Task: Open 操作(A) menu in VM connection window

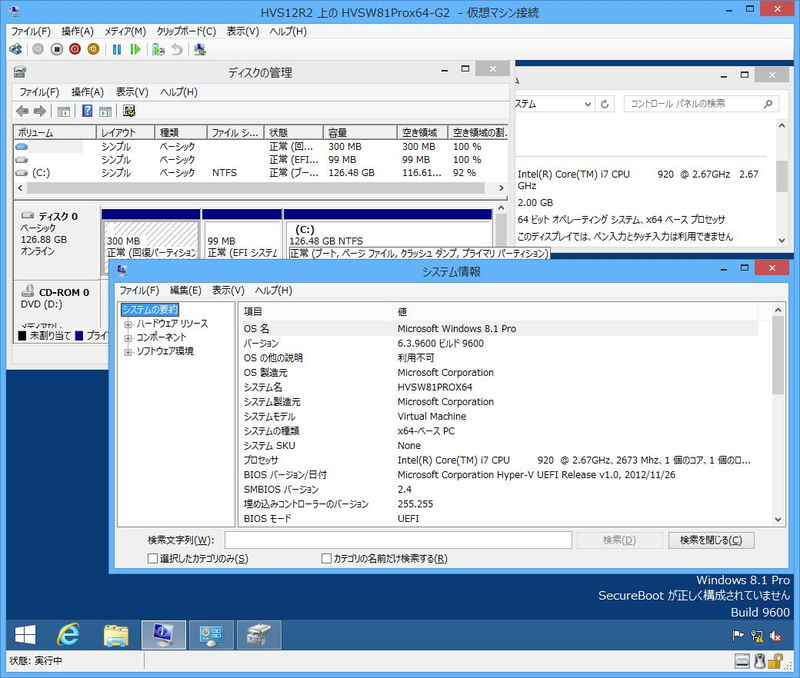Action: coord(78,32)
